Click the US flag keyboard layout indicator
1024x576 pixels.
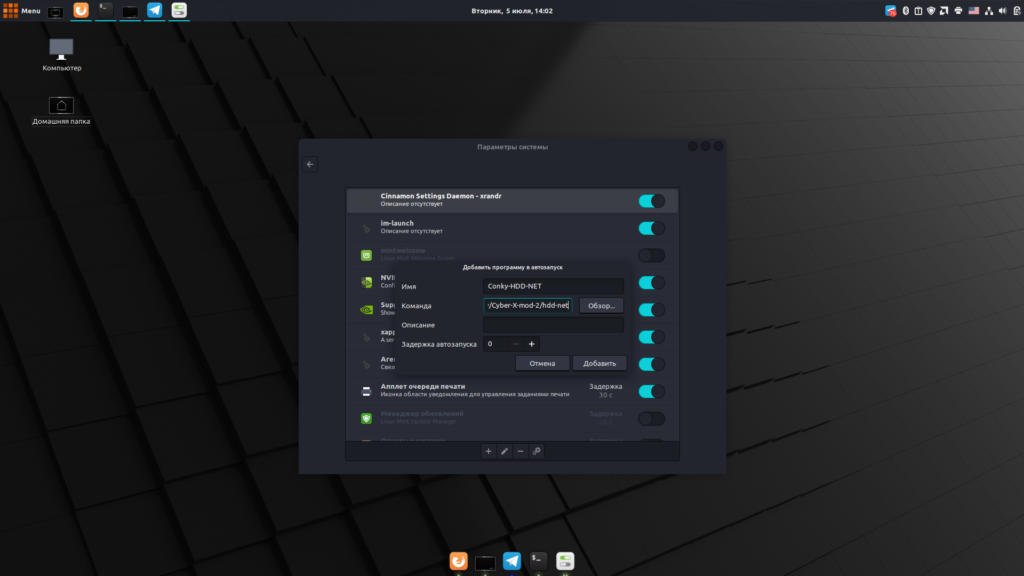[972, 11]
